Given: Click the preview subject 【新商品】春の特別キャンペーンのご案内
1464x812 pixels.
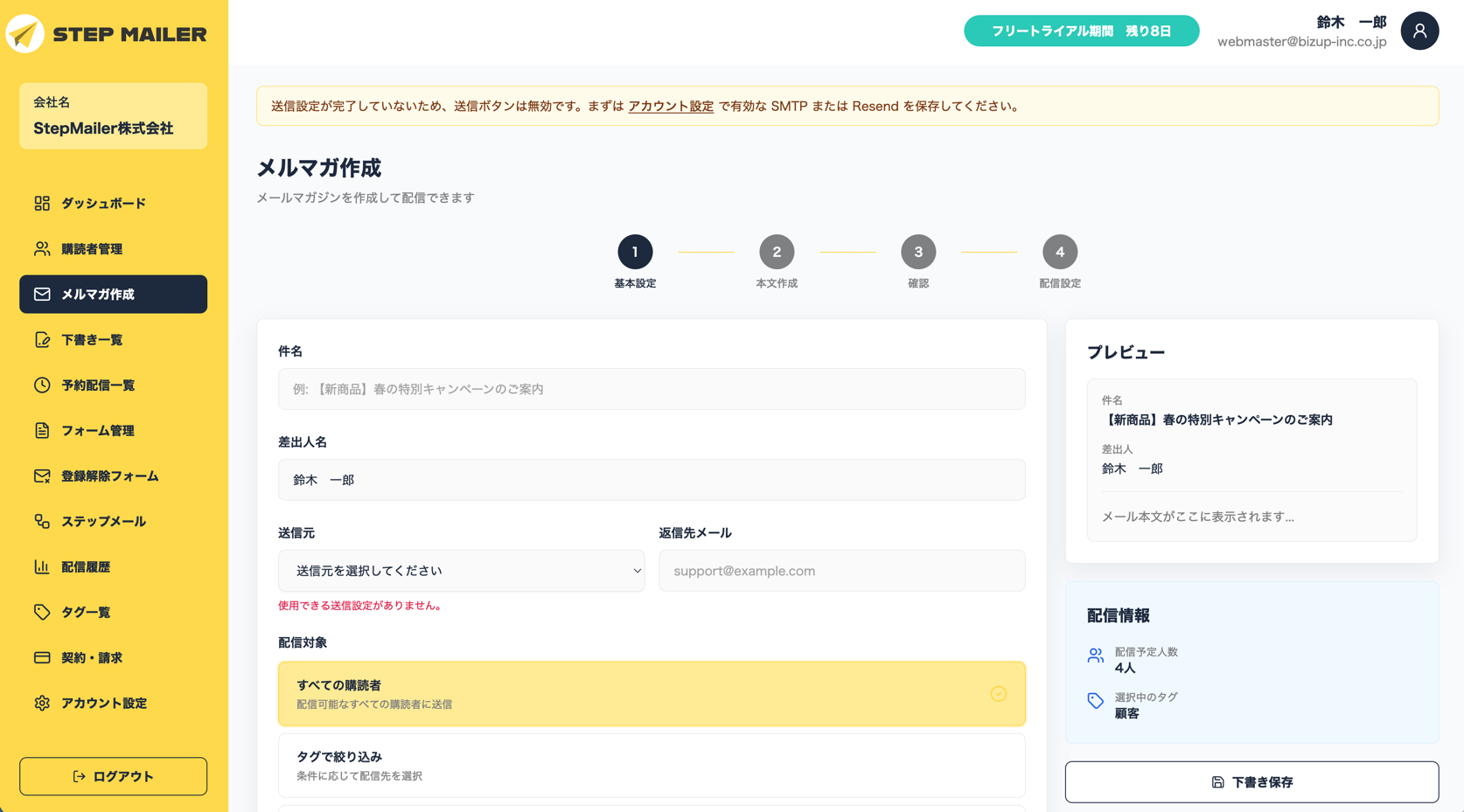Looking at the screenshot, I should pyautogui.click(x=1217, y=420).
